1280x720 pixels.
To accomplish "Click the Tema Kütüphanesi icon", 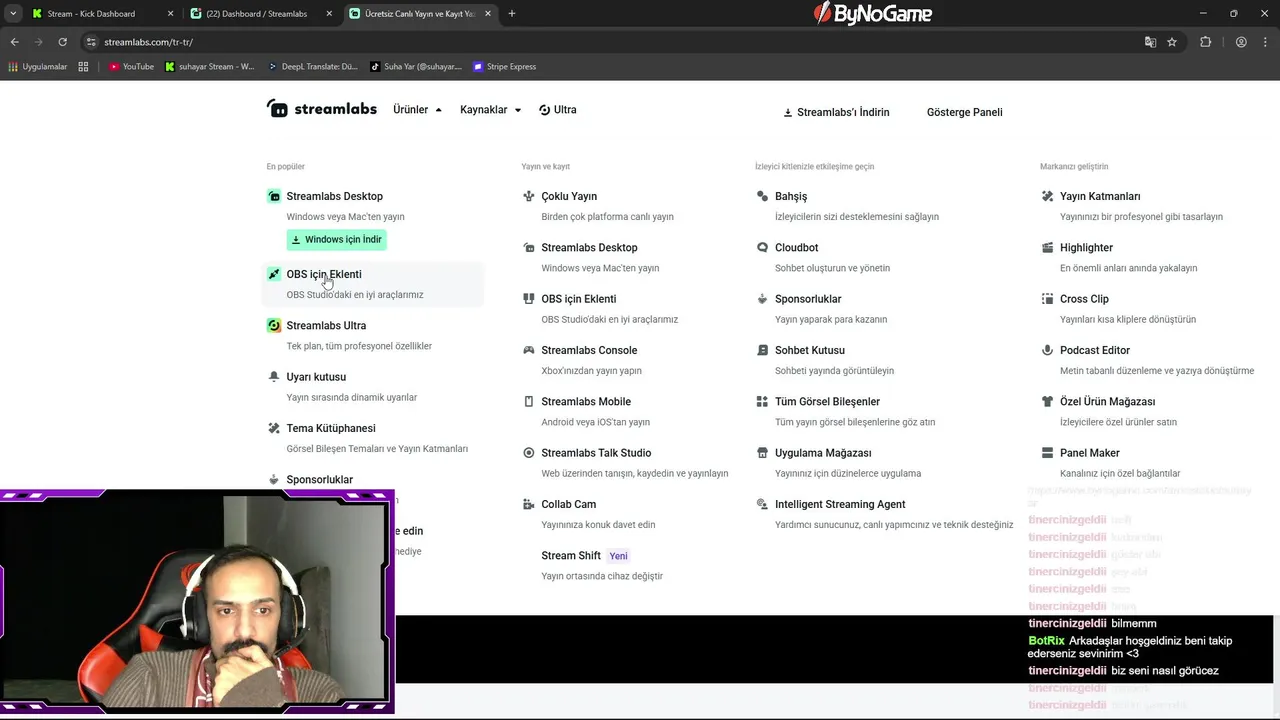I will (x=274, y=428).
